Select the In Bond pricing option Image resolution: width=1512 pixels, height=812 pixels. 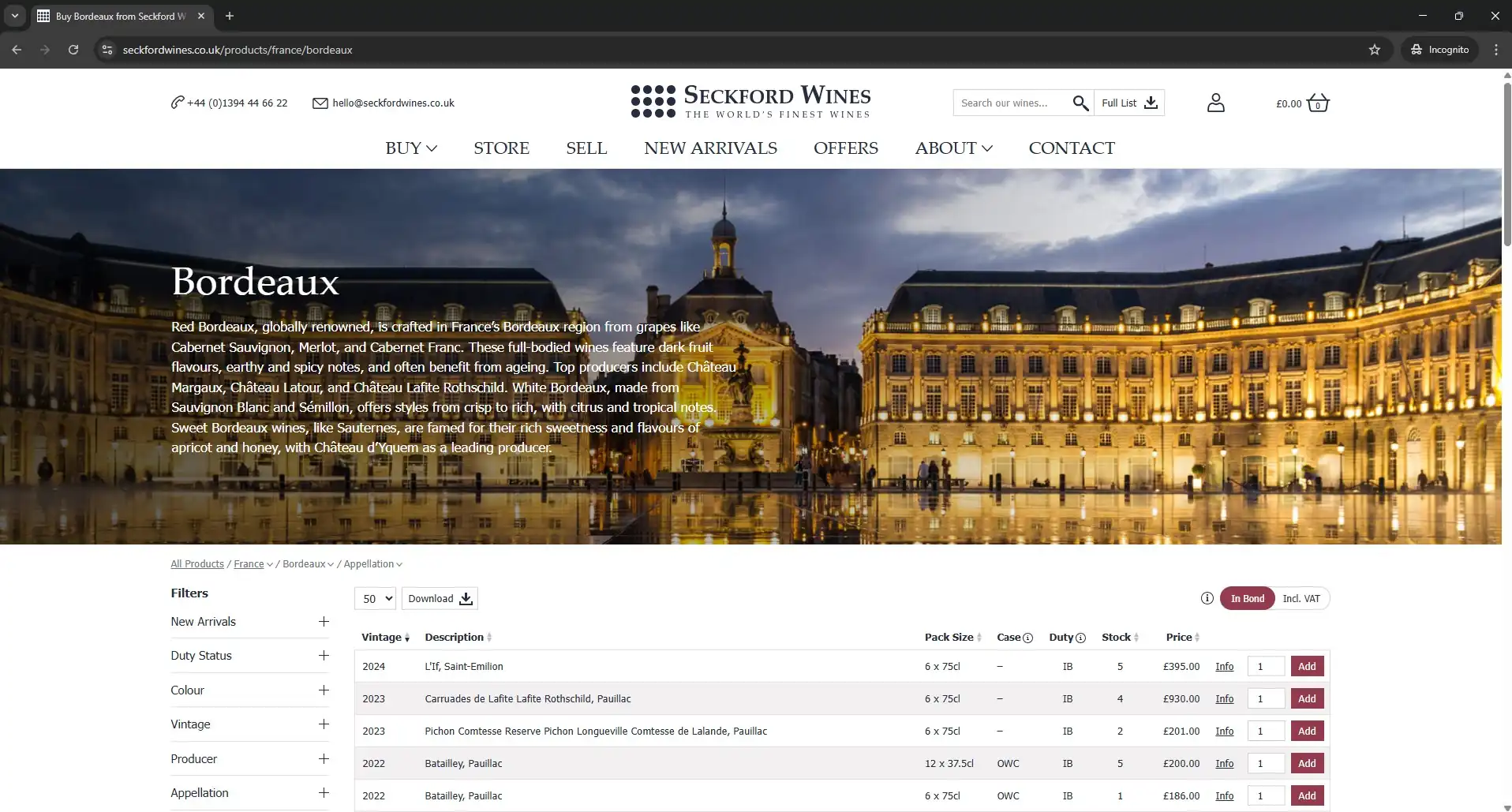tap(1247, 599)
